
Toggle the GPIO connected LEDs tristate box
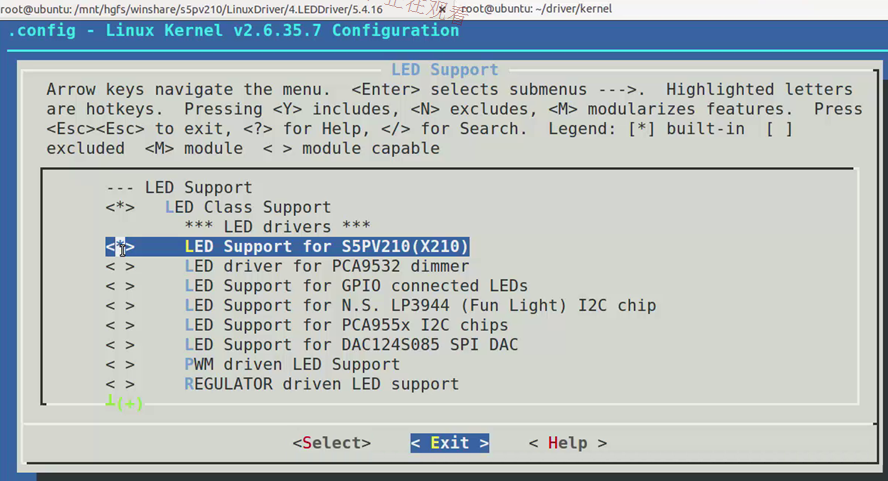tap(120, 286)
